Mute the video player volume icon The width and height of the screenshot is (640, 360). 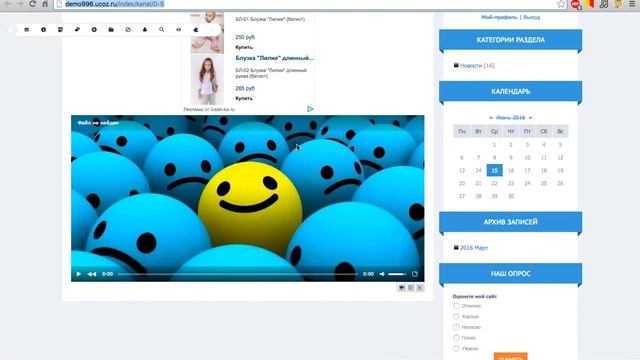382,274
